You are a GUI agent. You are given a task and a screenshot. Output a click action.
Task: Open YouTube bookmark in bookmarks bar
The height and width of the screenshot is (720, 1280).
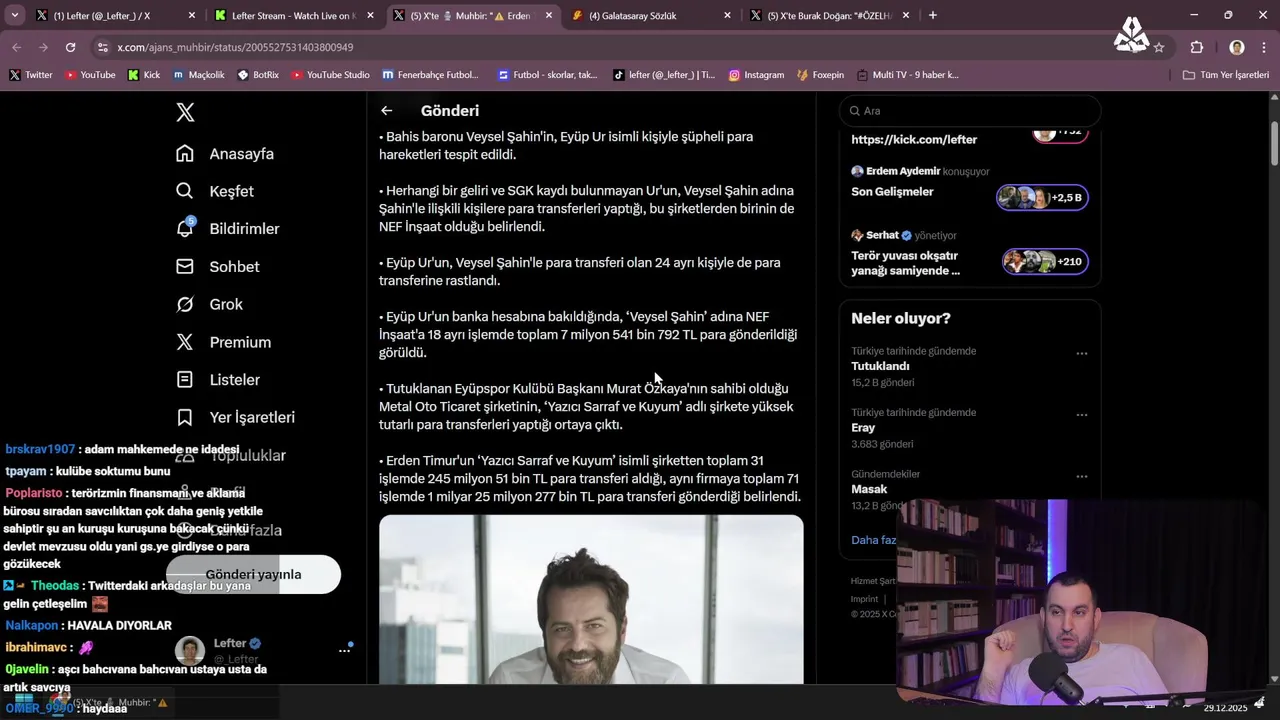(x=90, y=75)
